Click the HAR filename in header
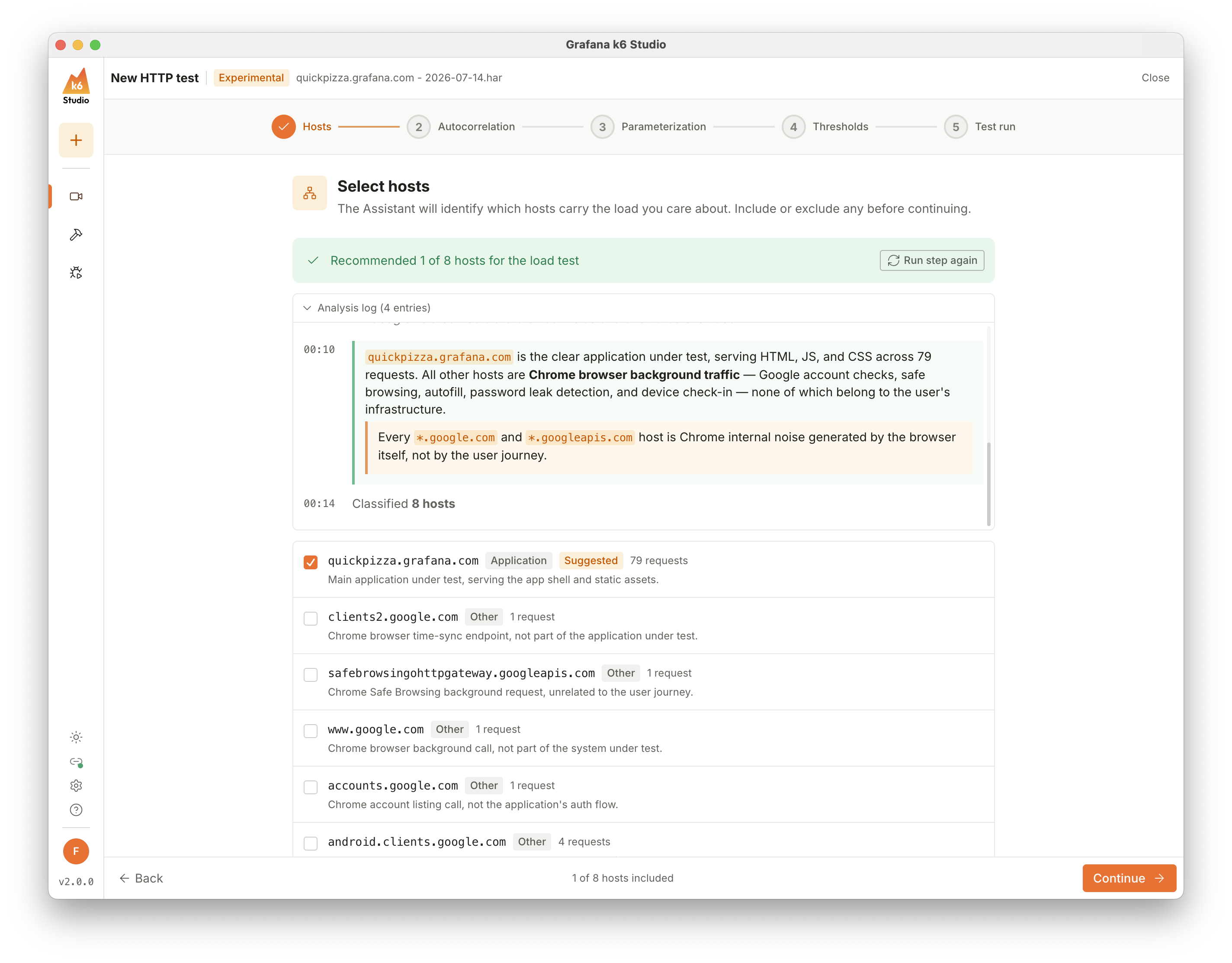 coord(399,78)
